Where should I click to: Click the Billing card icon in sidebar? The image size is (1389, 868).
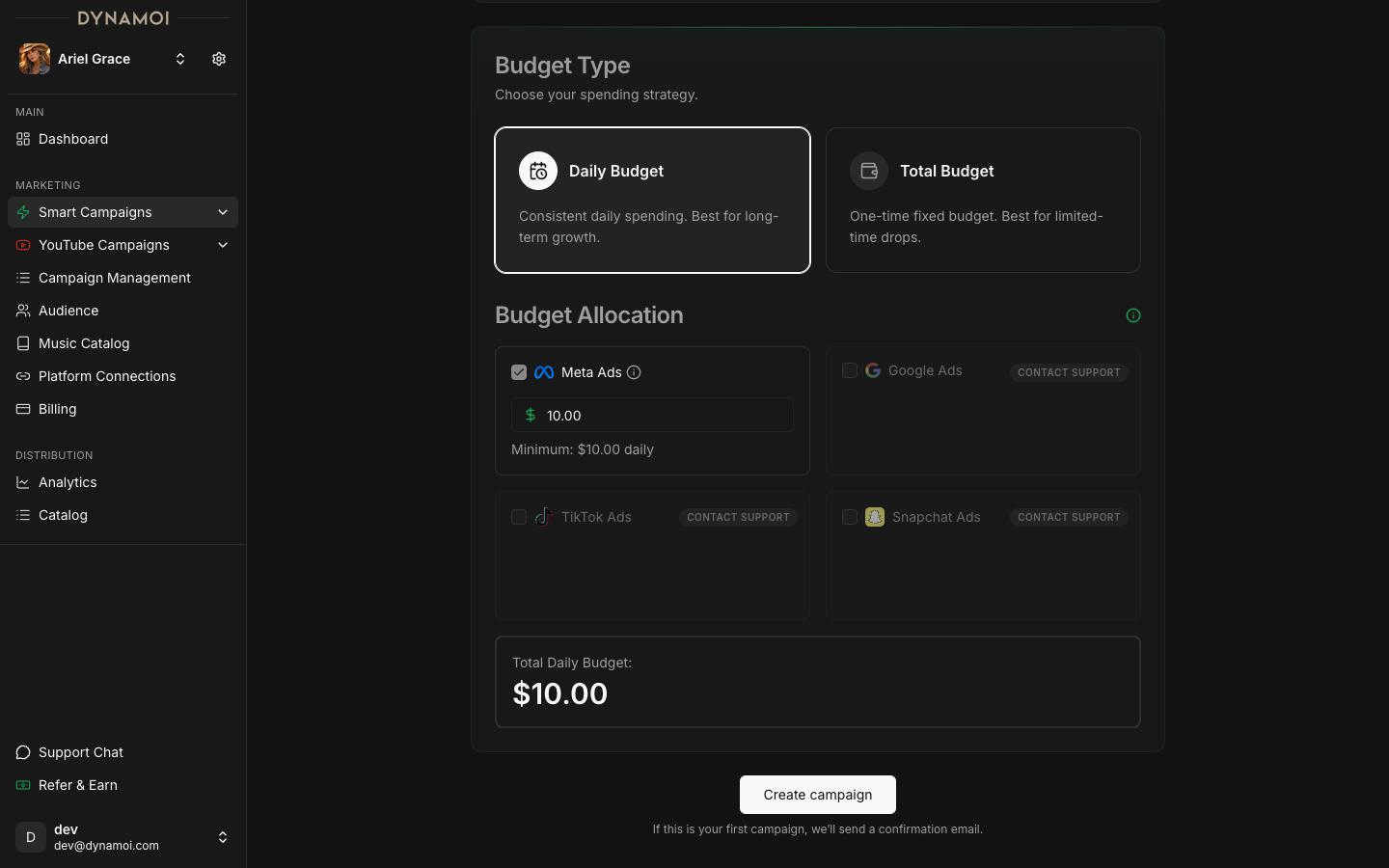(x=23, y=409)
